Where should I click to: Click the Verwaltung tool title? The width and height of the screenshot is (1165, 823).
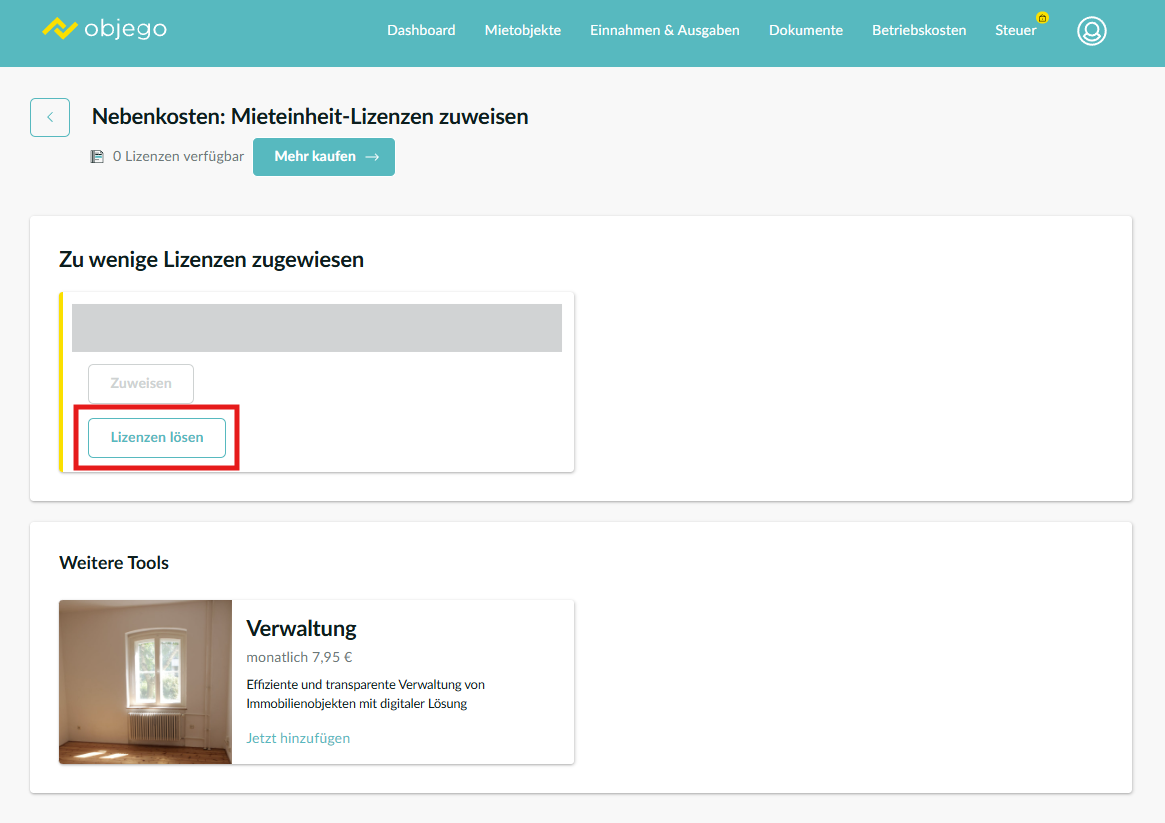pos(301,628)
